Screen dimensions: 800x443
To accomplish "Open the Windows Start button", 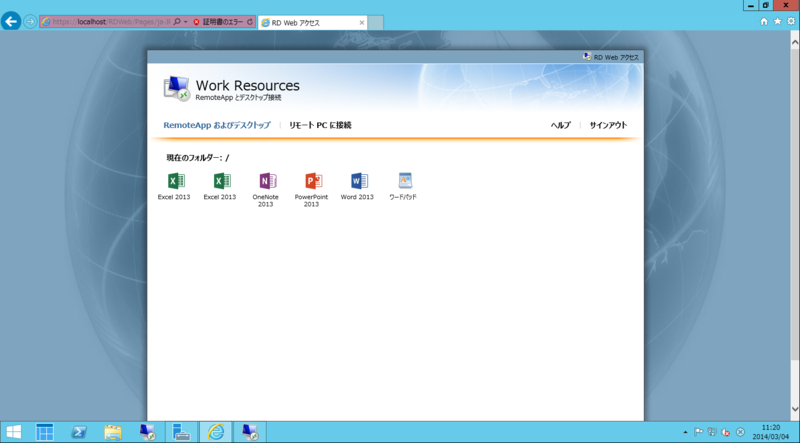I will [x=14, y=432].
